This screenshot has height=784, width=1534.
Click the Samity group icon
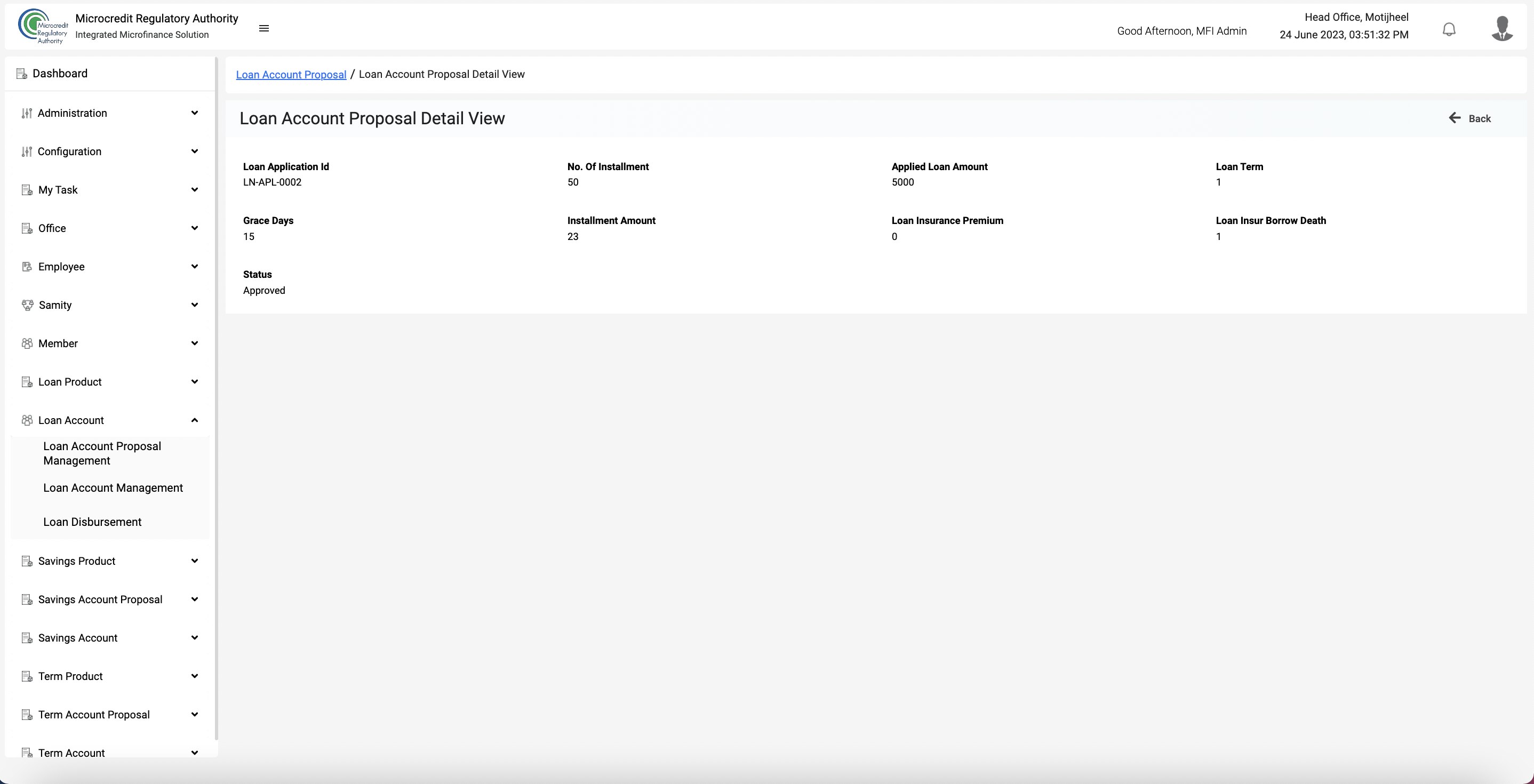tap(27, 306)
